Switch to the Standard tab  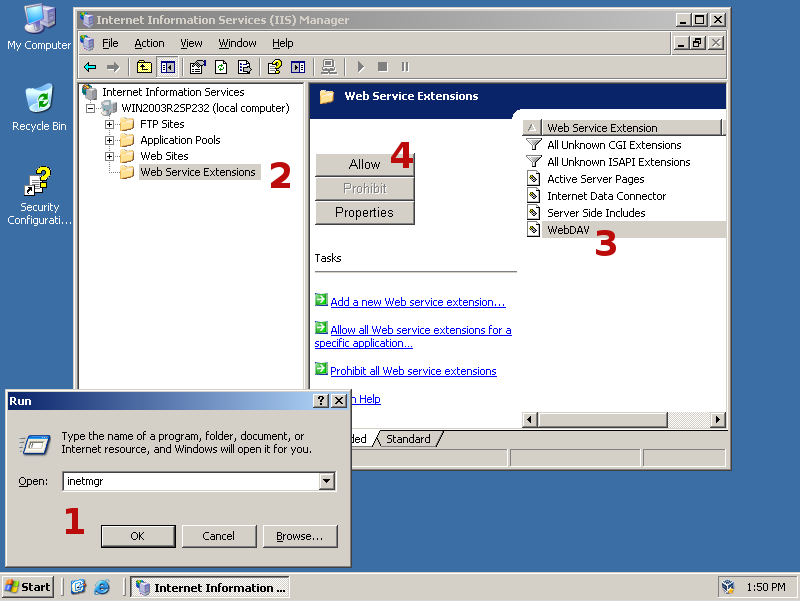(x=408, y=439)
